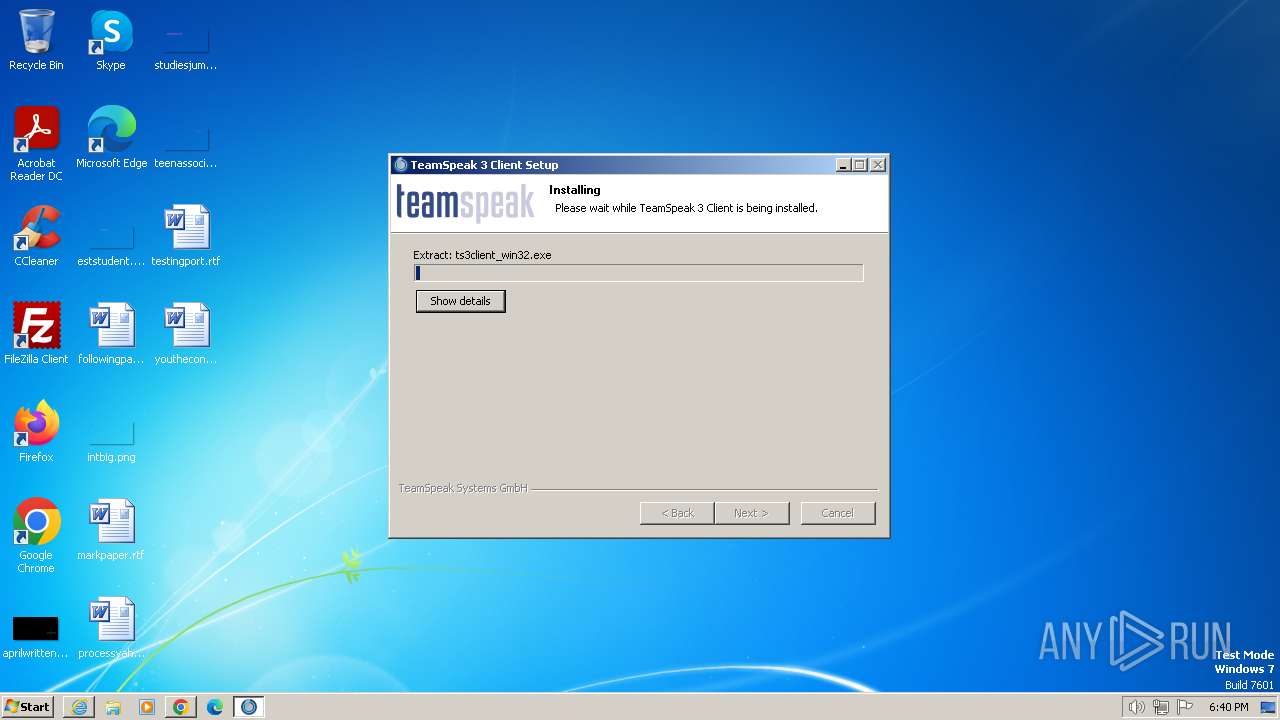Open Chrome from the taskbar
This screenshot has height=720, width=1280.
(181, 707)
